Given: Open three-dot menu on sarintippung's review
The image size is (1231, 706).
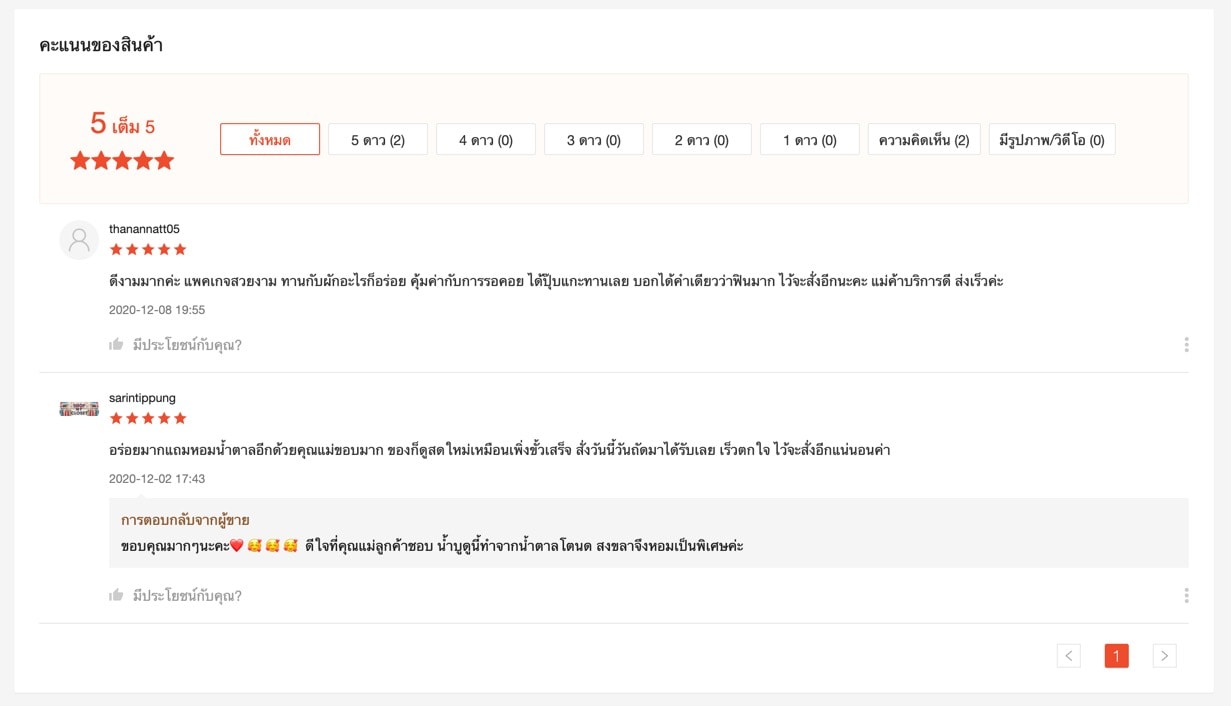Looking at the screenshot, I should pyautogui.click(x=1186, y=596).
